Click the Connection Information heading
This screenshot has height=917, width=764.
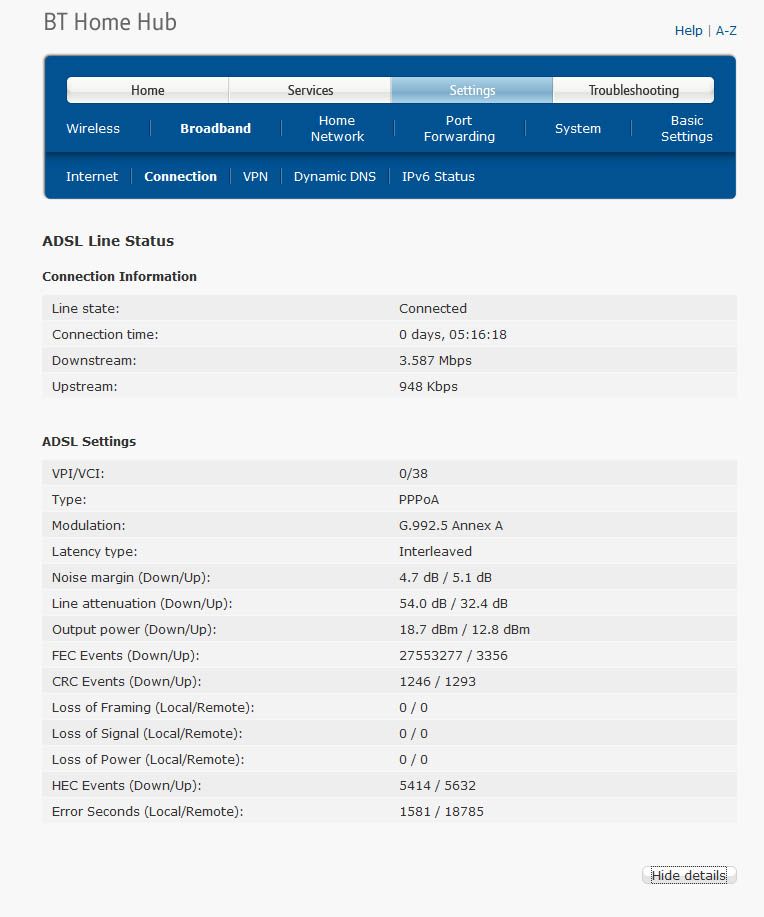coord(119,277)
